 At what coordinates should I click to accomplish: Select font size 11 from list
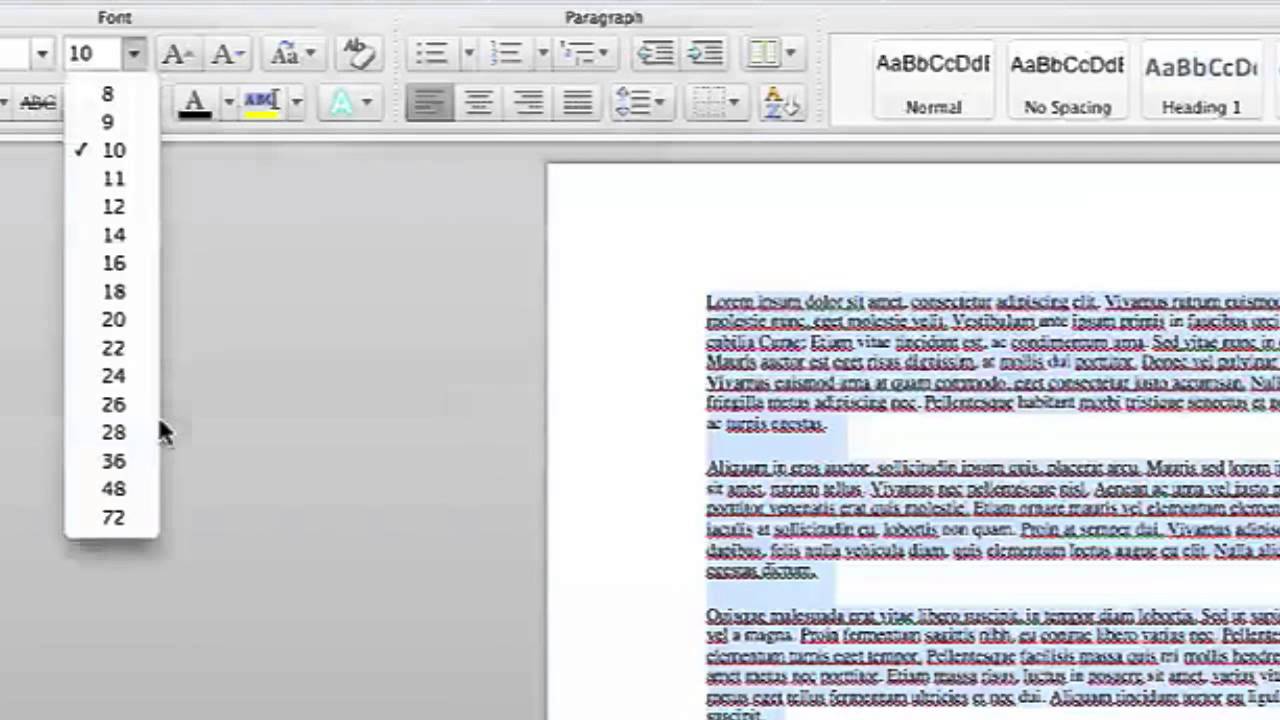click(x=112, y=179)
